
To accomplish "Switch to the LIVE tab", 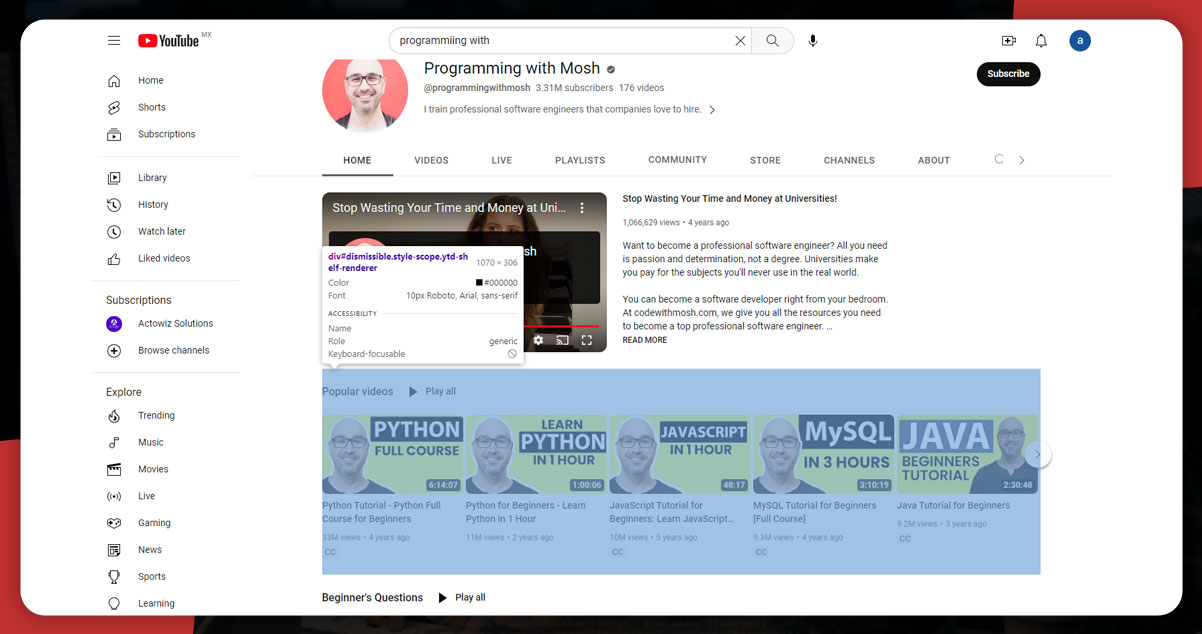I will 502,160.
